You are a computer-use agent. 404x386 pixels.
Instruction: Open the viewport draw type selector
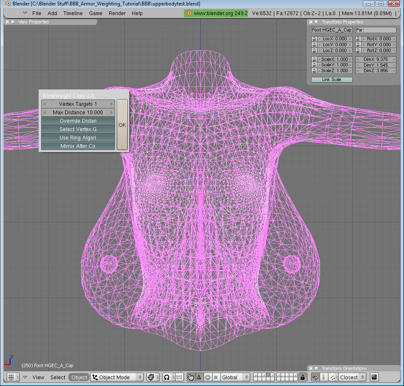[152, 377]
